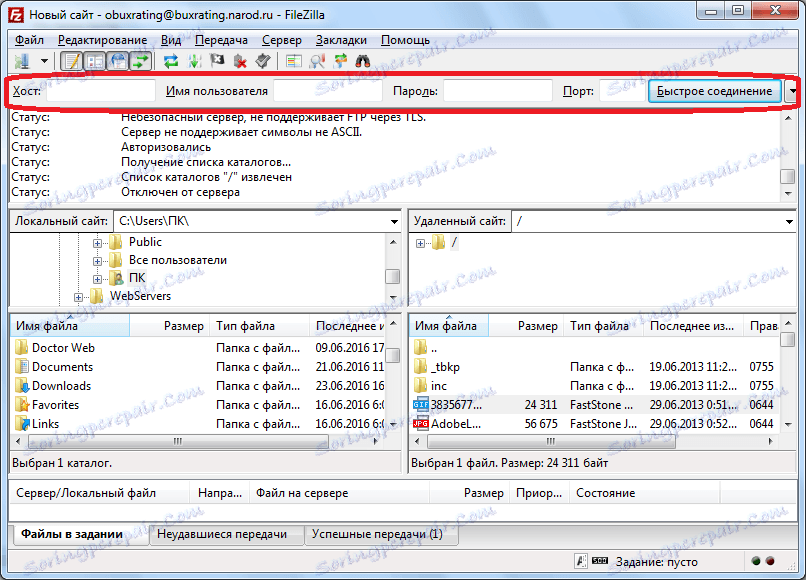Toggle directory comparison icon

(317, 61)
